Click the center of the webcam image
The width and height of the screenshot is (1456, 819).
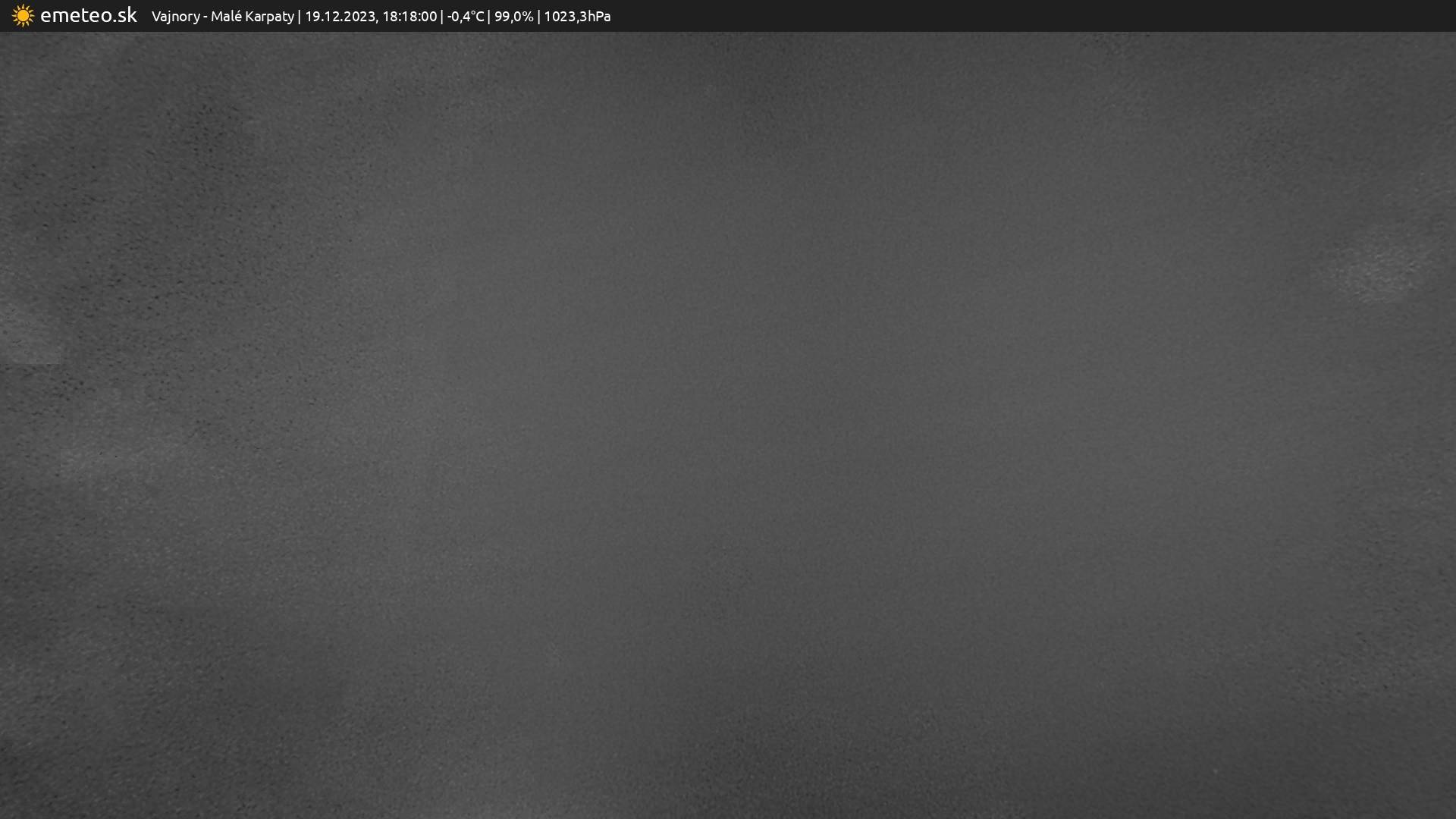(728, 425)
